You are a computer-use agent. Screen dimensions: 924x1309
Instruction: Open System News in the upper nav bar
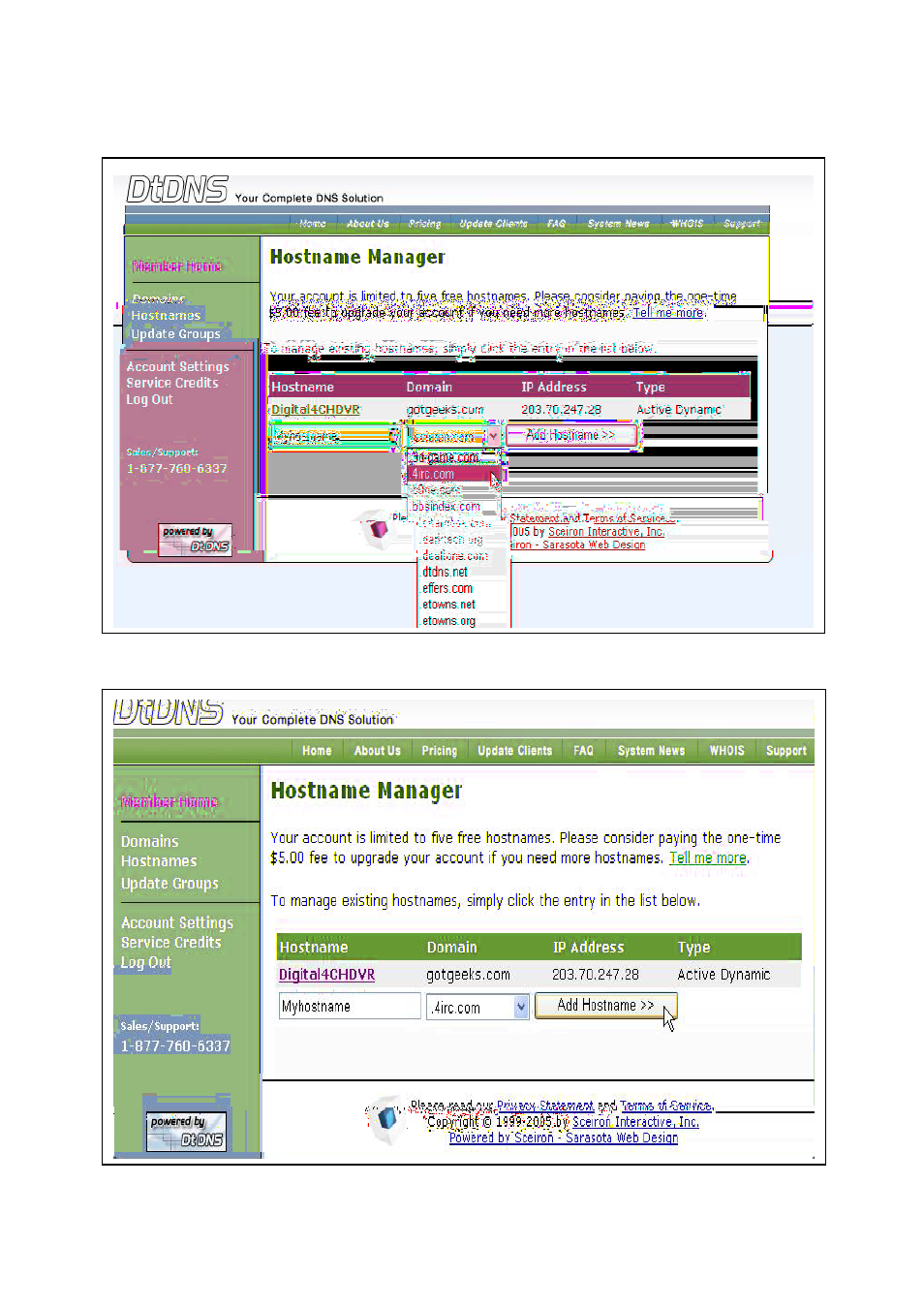pos(618,224)
